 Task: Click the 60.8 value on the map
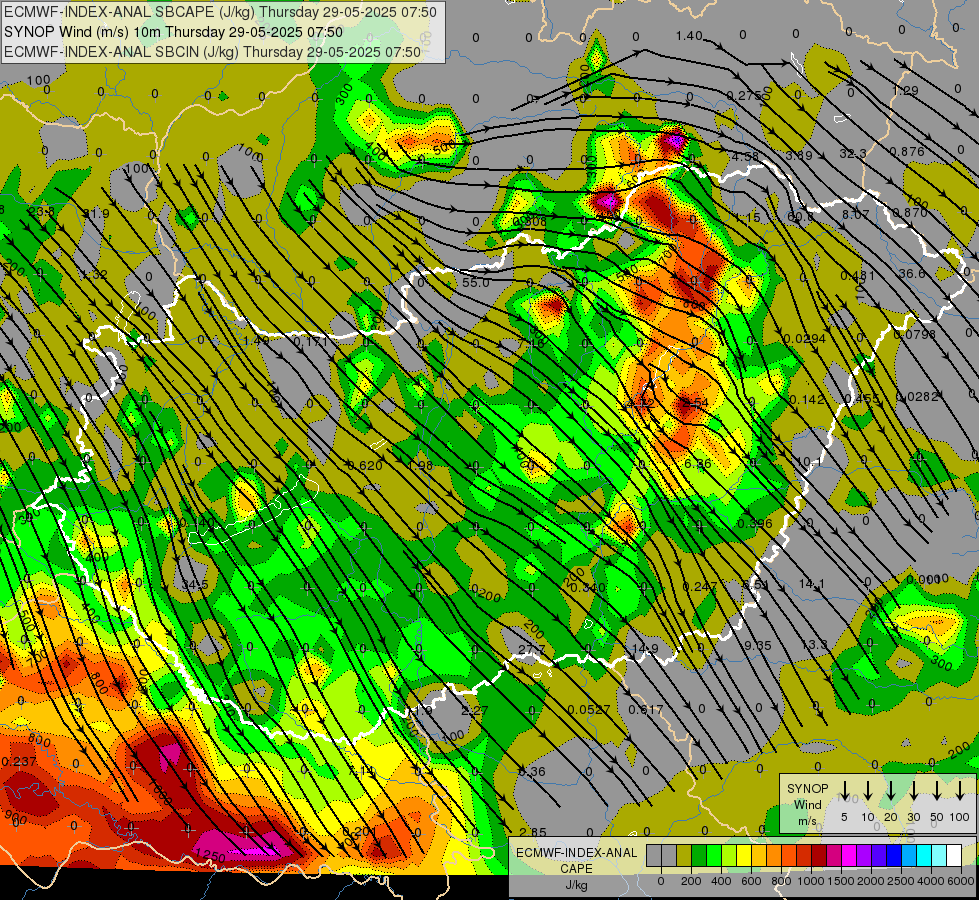[x=800, y=217]
